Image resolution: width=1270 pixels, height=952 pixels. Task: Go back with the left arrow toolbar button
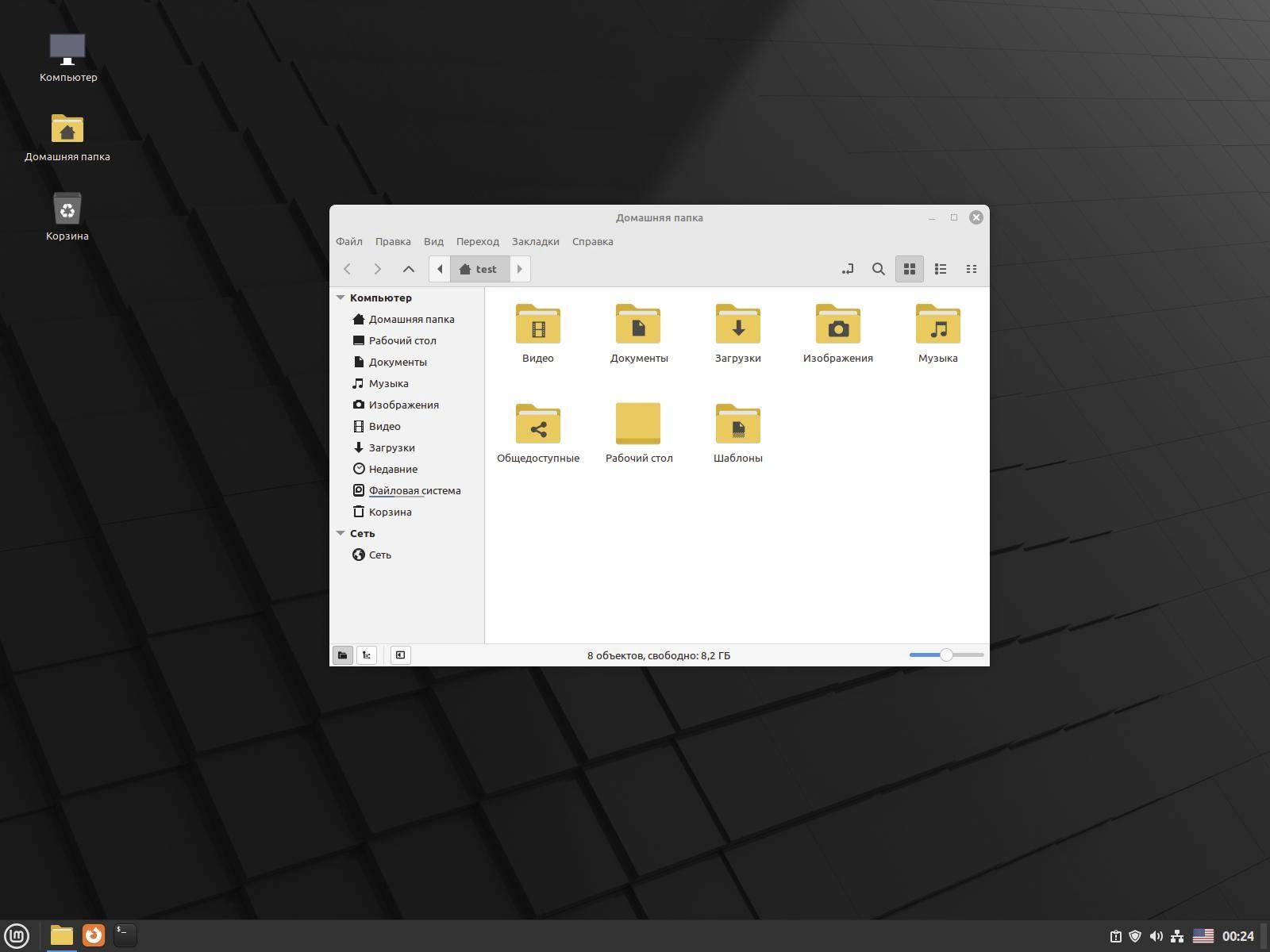point(347,269)
